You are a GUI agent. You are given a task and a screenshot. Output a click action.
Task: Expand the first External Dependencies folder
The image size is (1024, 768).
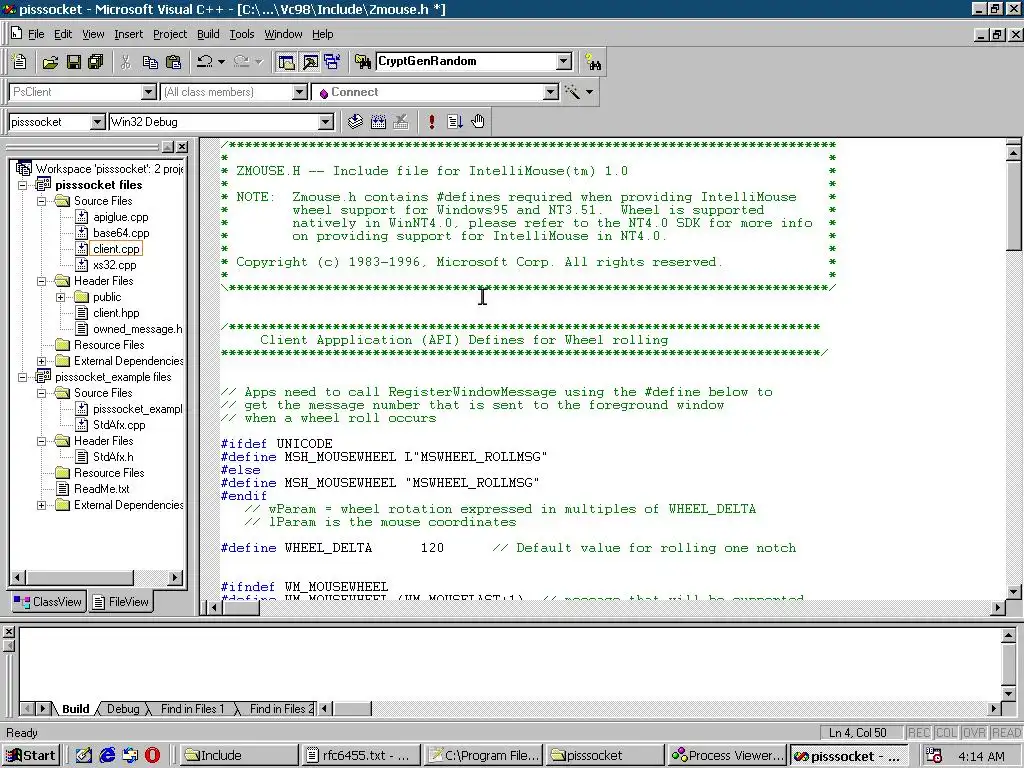pyautogui.click(x=42, y=361)
